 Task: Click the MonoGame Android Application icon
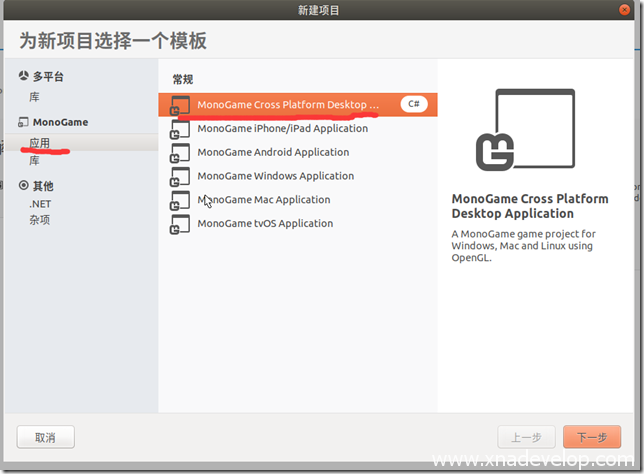(x=180, y=153)
